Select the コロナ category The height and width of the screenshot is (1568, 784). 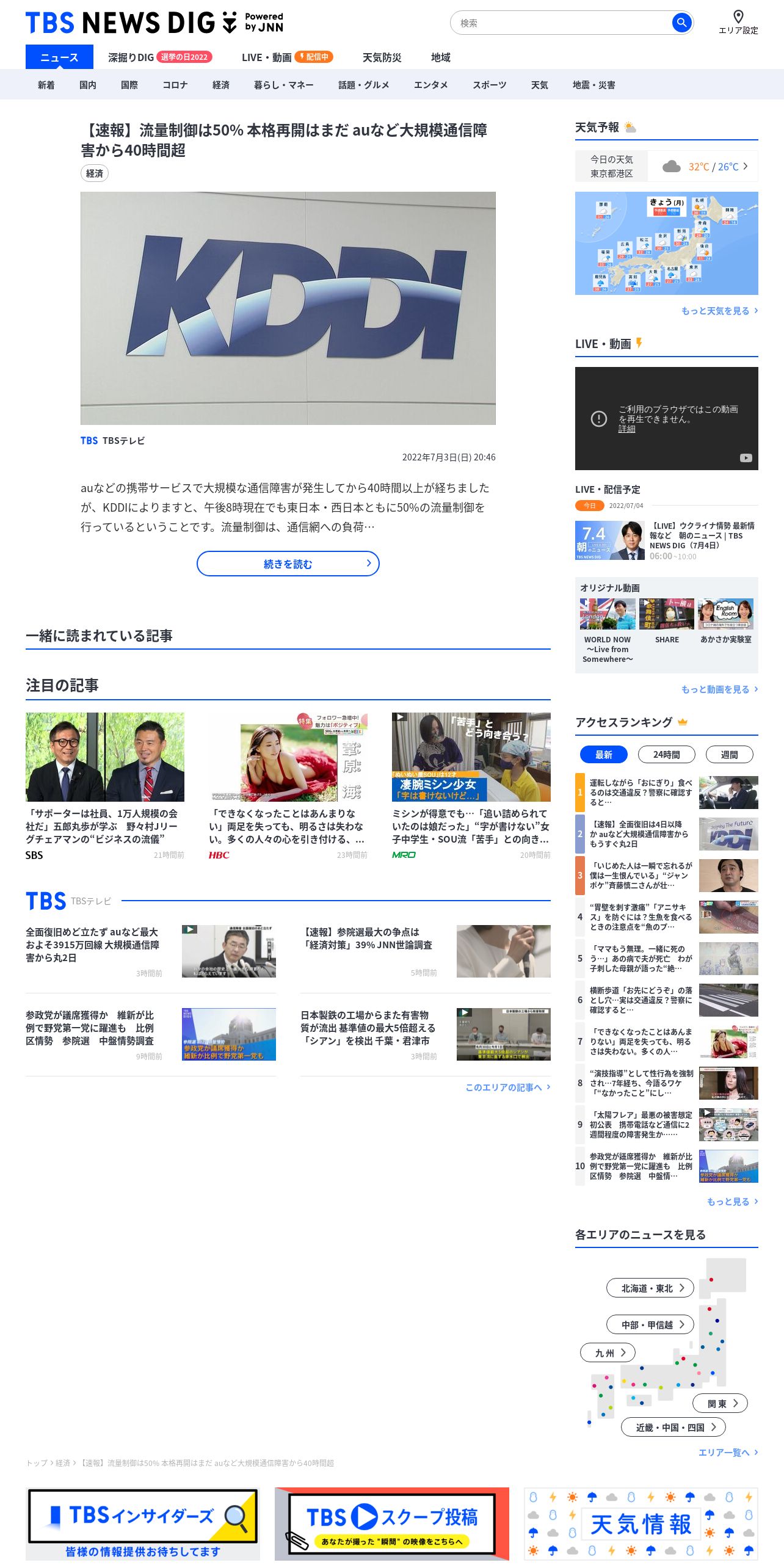coord(175,85)
